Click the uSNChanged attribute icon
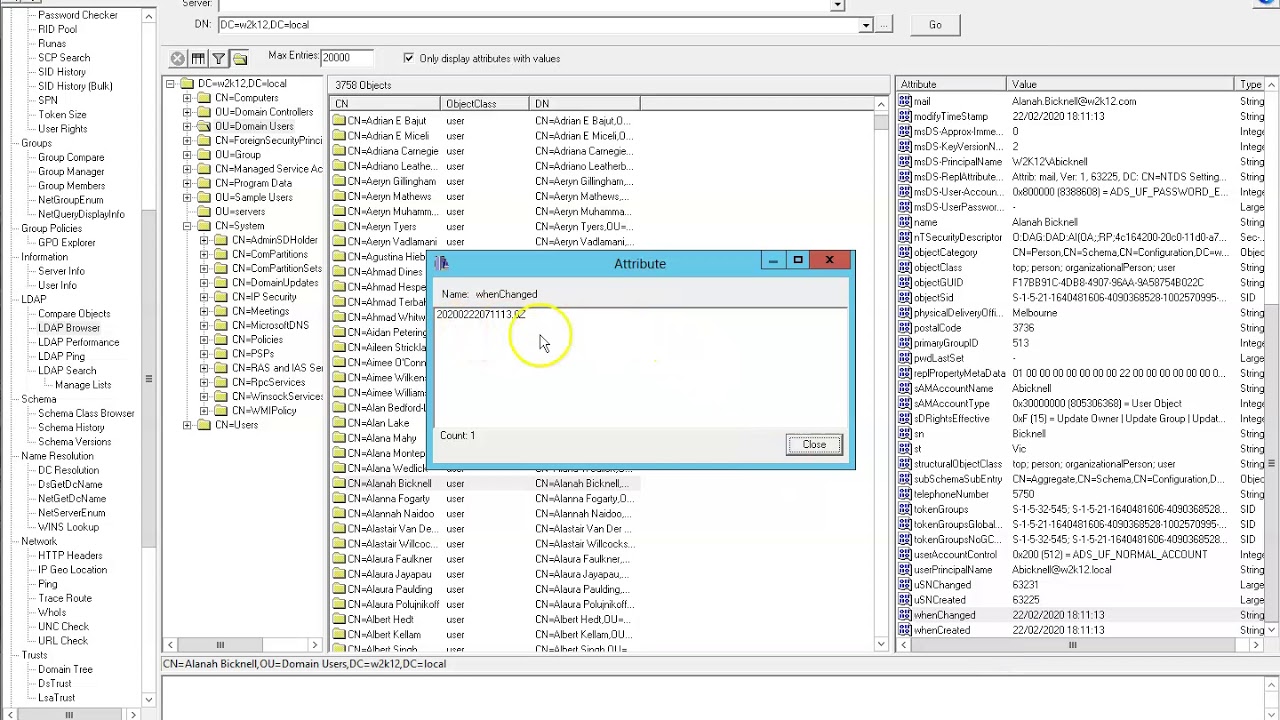This screenshot has height=720, width=1280. [905, 585]
